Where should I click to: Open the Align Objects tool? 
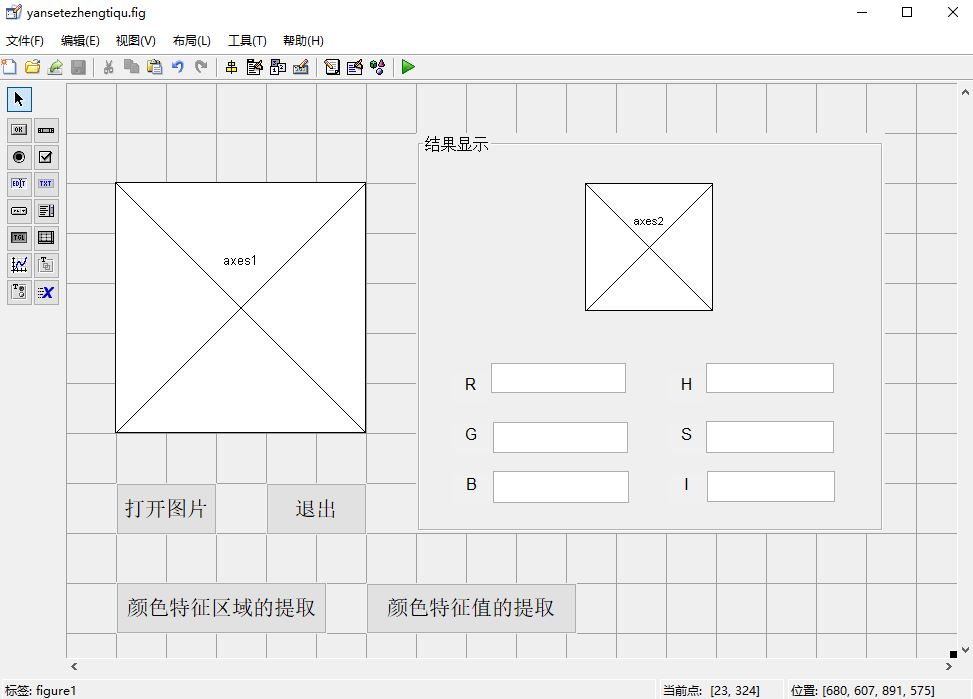tap(230, 67)
